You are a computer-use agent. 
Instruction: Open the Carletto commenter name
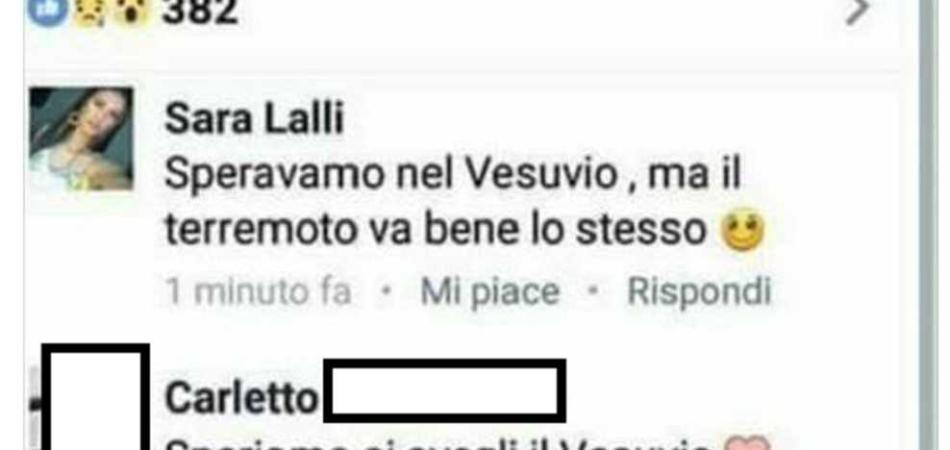click(x=241, y=399)
